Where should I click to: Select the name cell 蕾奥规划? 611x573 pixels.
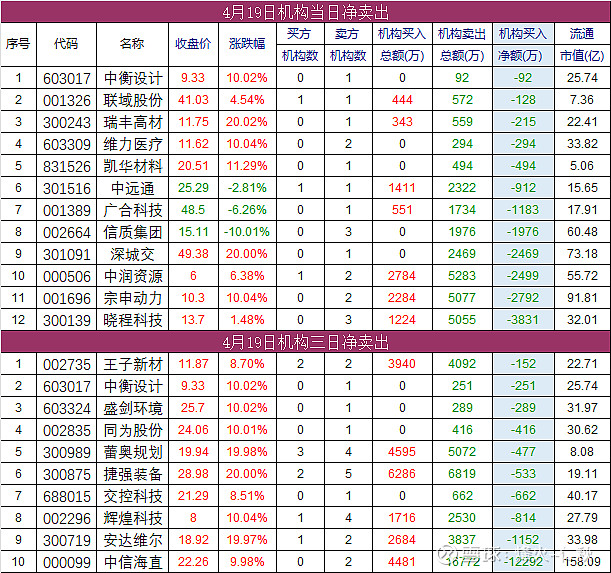point(133,453)
